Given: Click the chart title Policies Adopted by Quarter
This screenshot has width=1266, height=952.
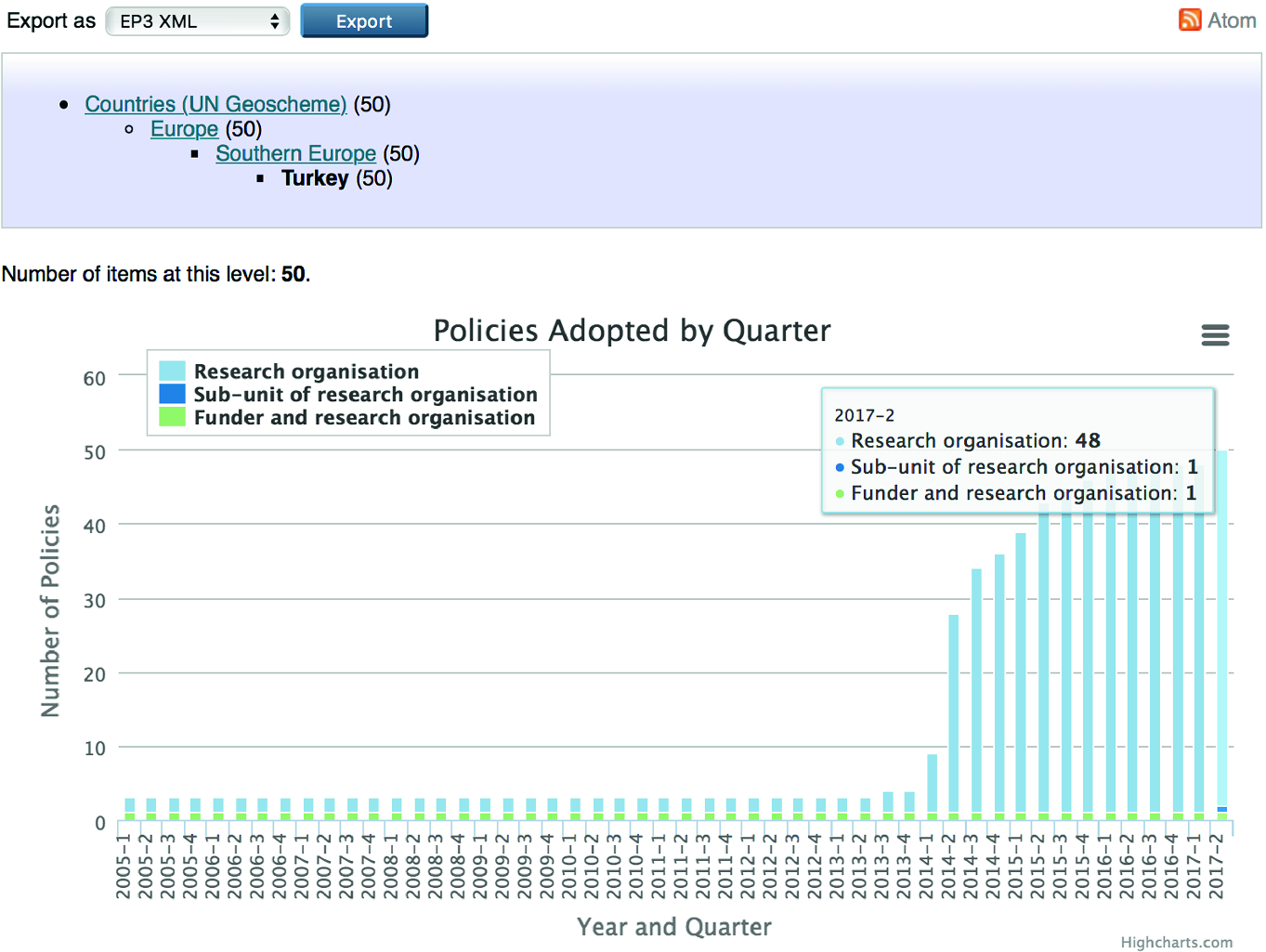Looking at the screenshot, I should [633, 331].
